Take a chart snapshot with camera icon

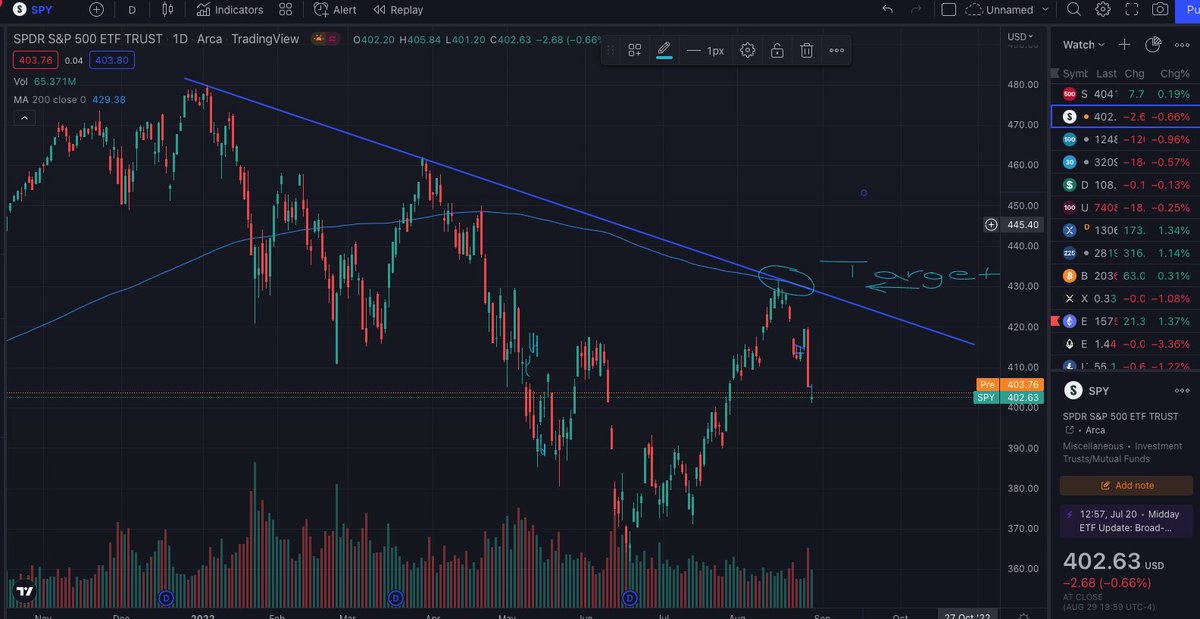[x=1160, y=9]
